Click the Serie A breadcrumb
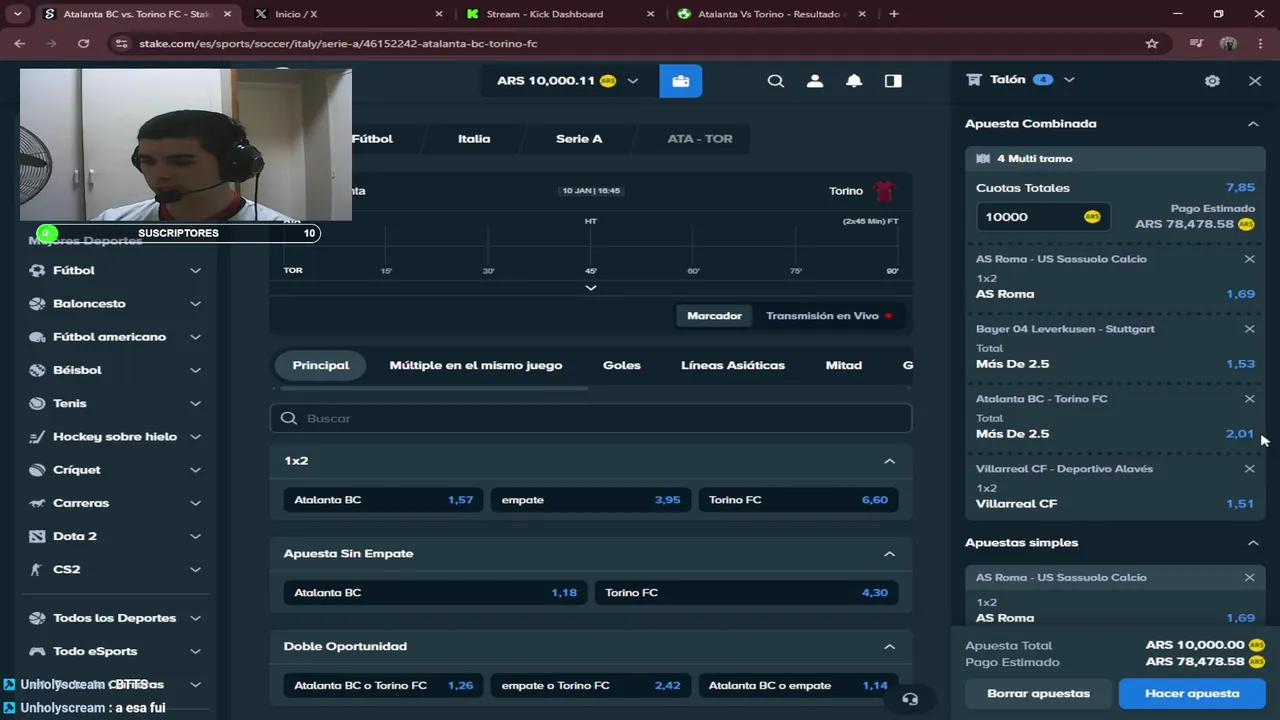Image resolution: width=1280 pixels, height=720 pixels. [x=579, y=139]
